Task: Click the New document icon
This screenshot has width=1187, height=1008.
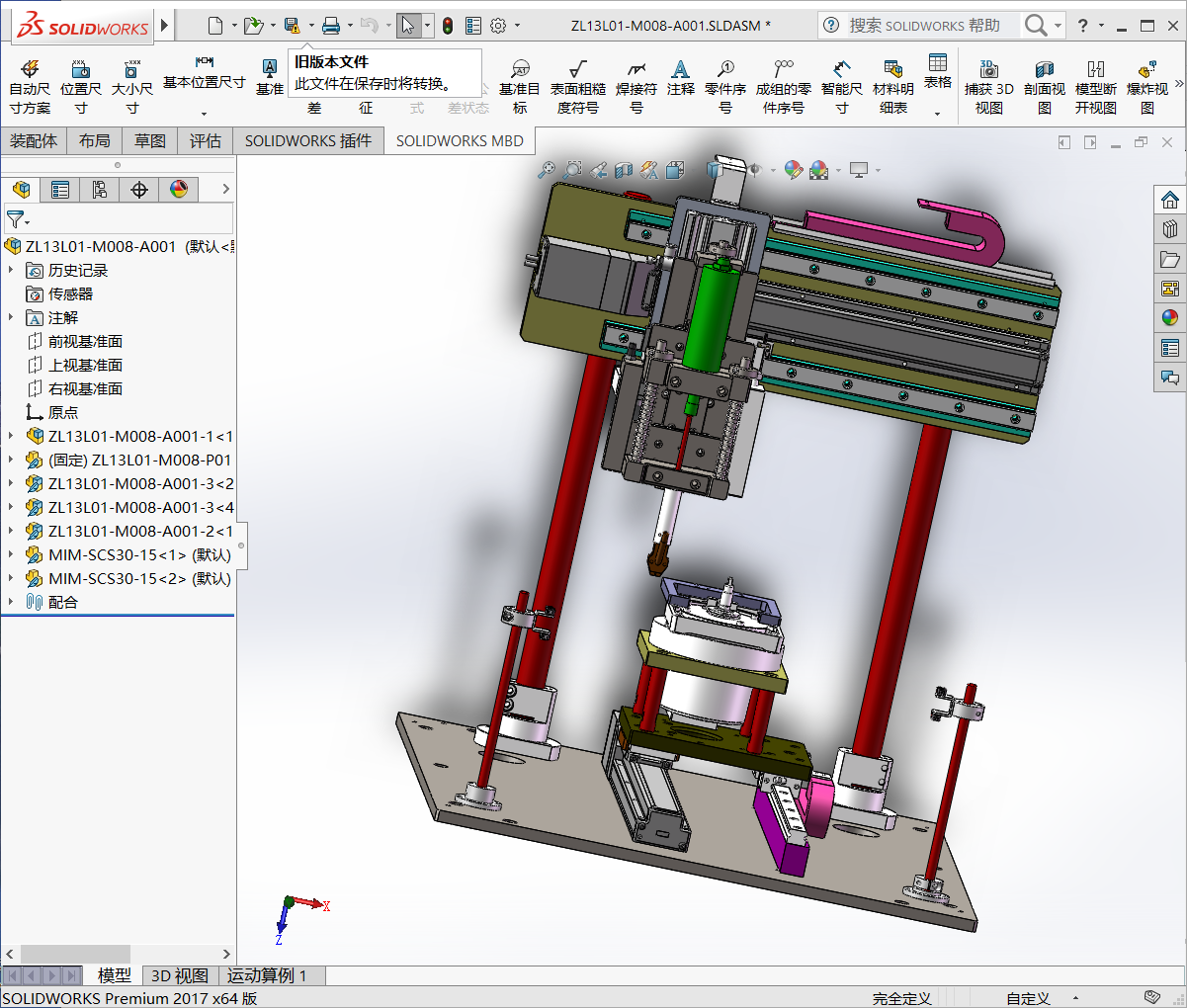Action: pos(215,26)
